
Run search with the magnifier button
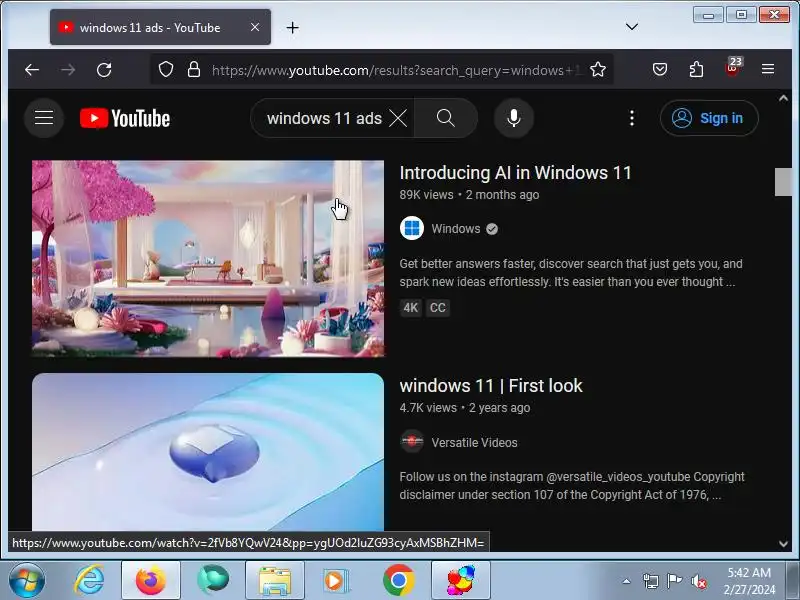coord(446,118)
